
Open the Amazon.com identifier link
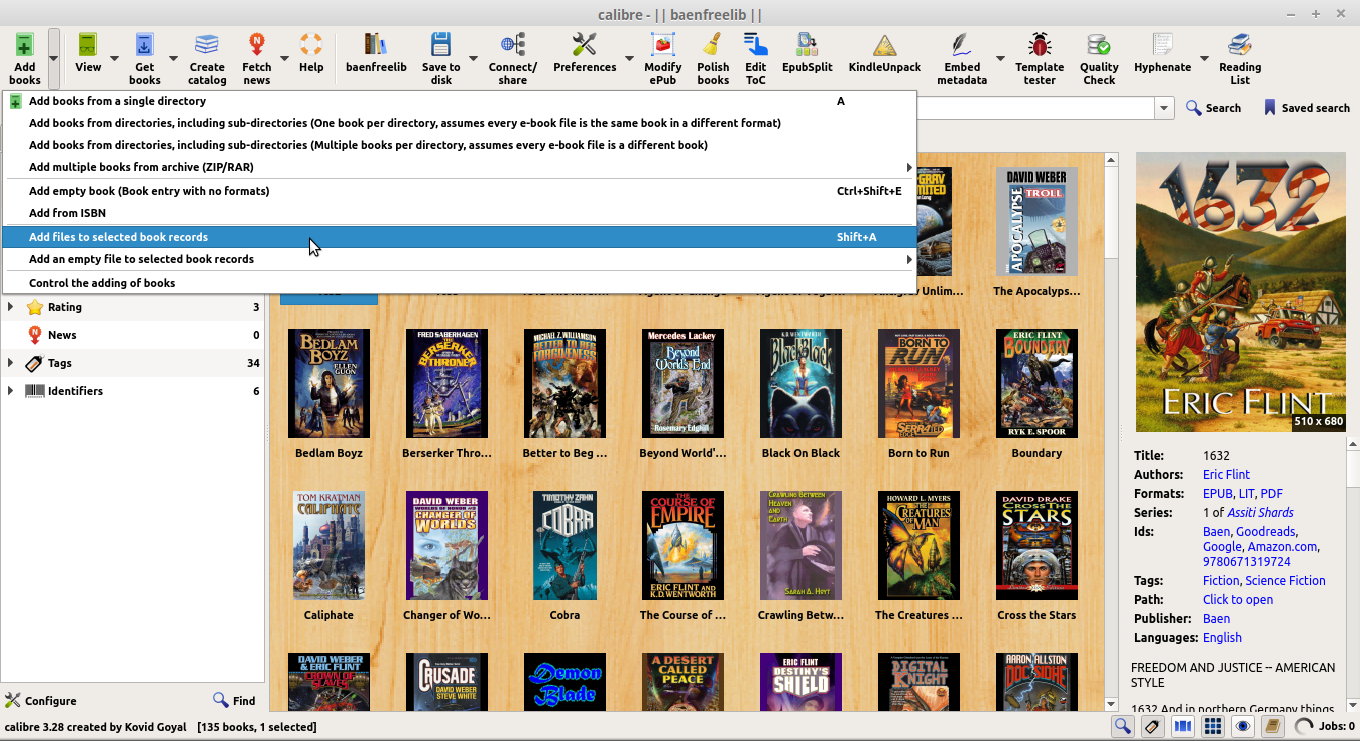pos(1283,547)
